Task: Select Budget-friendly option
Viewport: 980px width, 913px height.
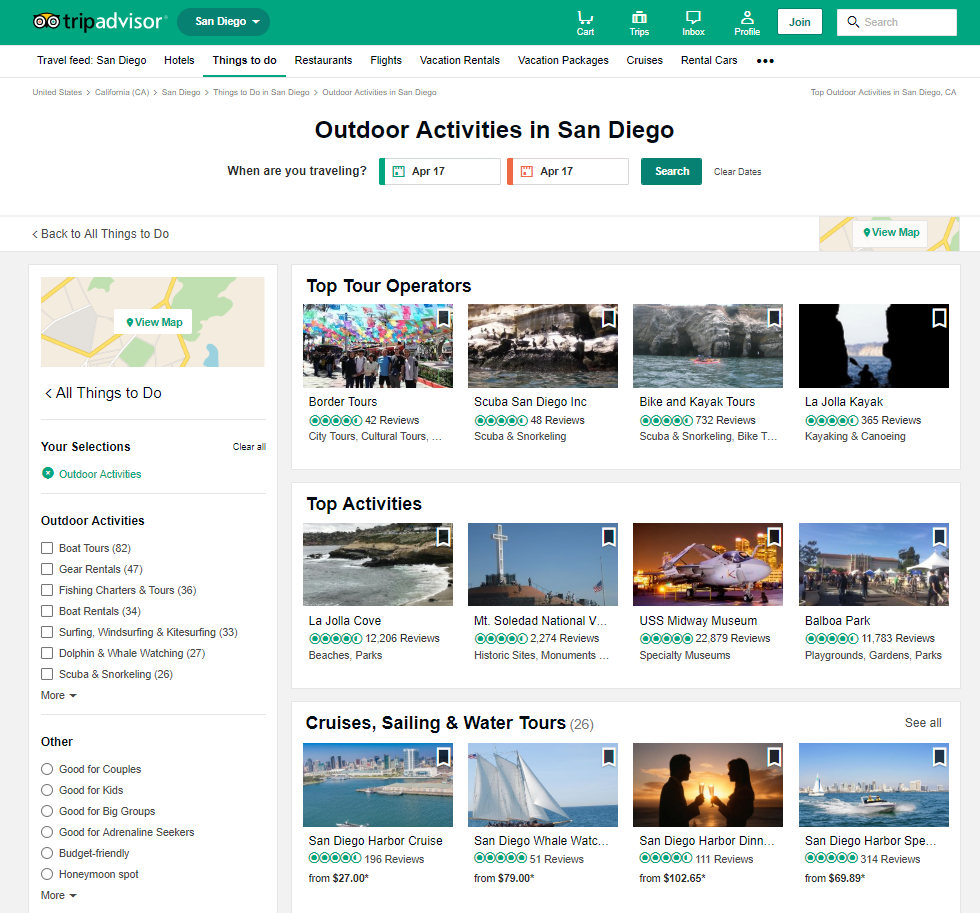Action: click(47, 853)
